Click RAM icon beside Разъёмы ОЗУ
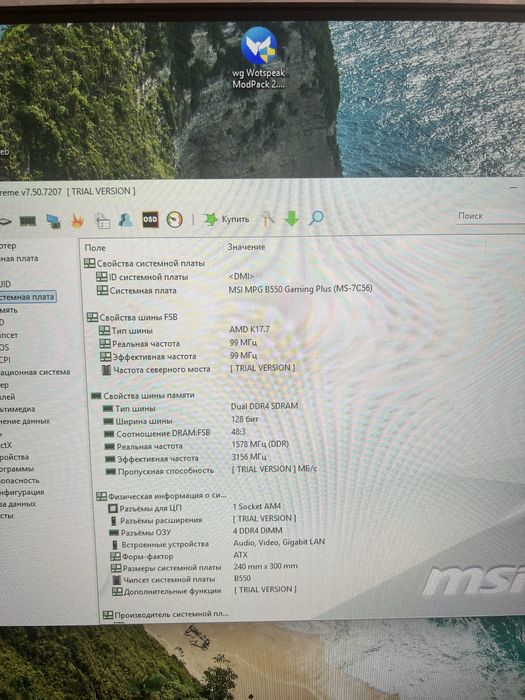 coord(114,533)
